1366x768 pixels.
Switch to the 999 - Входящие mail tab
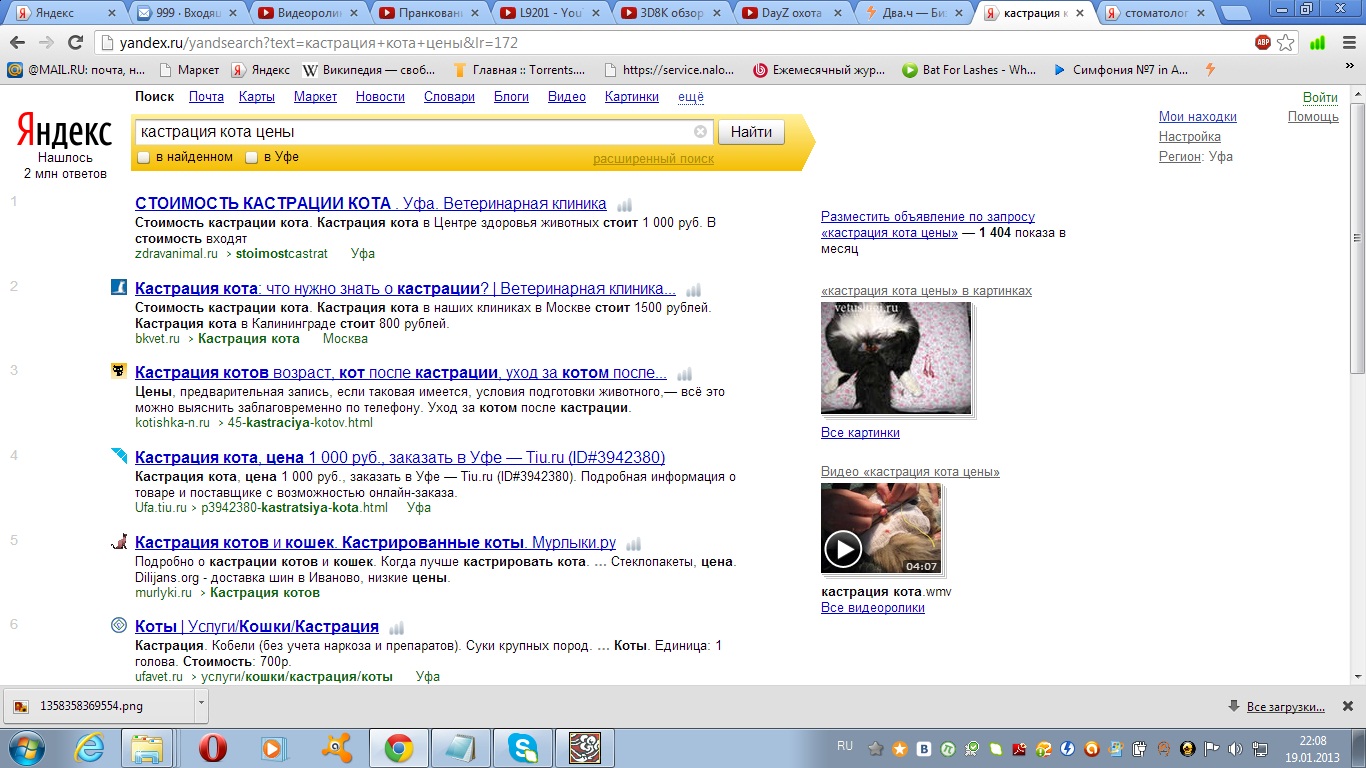(186, 13)
